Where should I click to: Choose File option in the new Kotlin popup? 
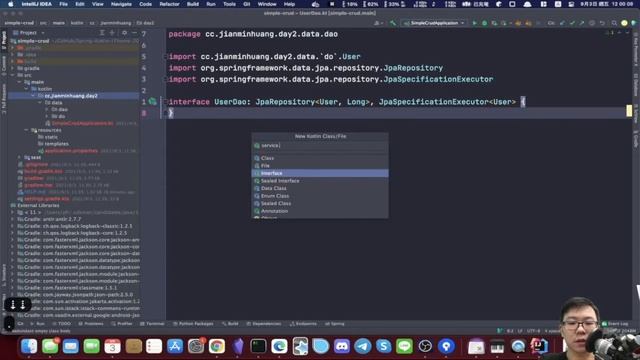[320, 166]
